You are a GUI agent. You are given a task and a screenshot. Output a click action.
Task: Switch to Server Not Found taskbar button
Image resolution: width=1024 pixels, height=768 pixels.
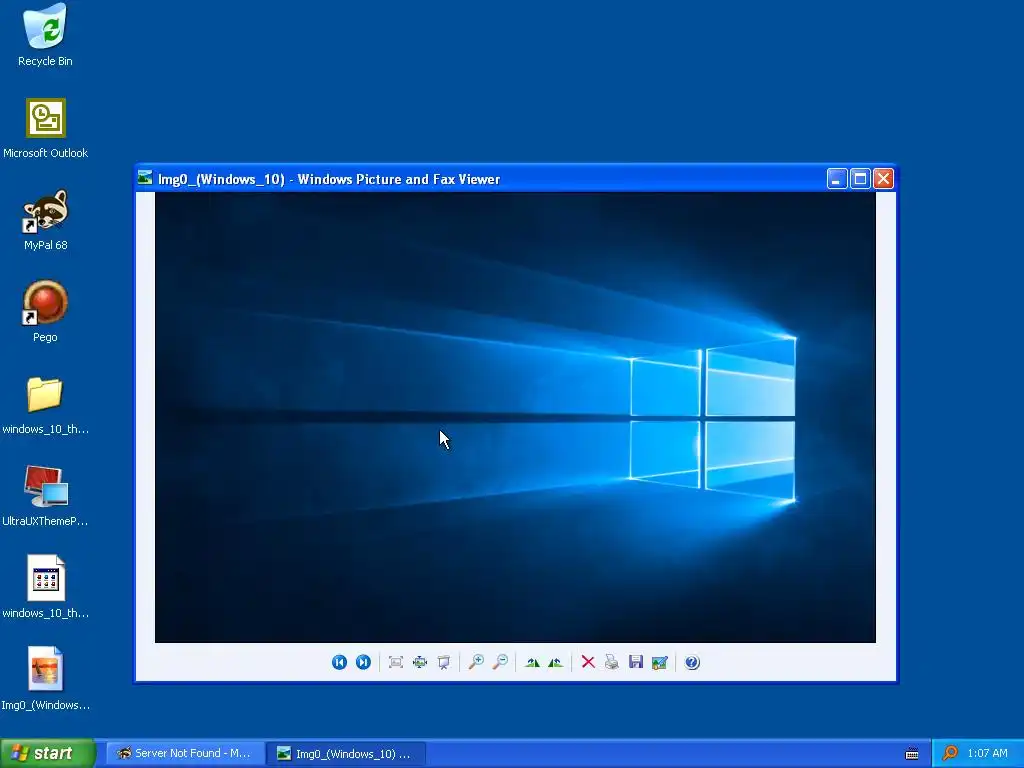click(185, 753)
